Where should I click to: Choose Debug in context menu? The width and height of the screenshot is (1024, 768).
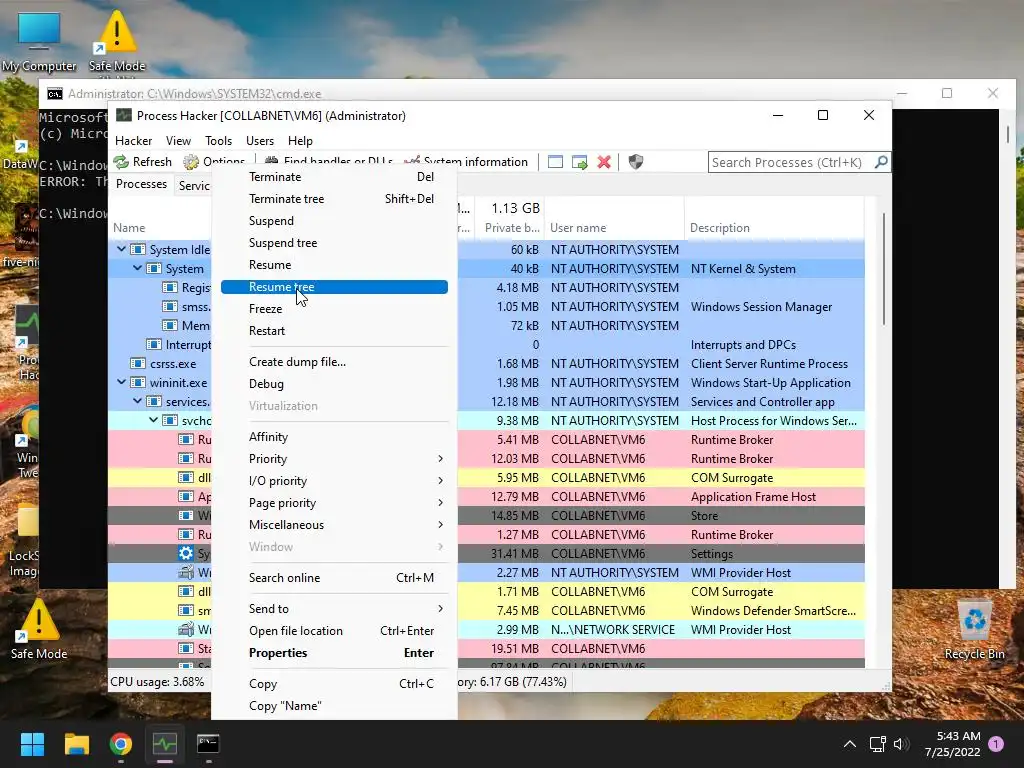(x=334, y=384)
